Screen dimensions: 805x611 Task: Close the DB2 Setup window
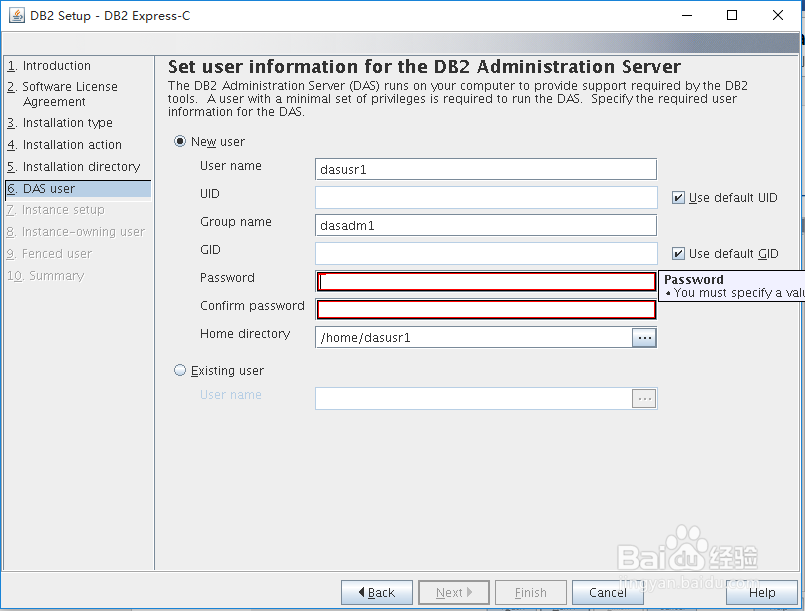pyautogui.click(x=778, y=15)
